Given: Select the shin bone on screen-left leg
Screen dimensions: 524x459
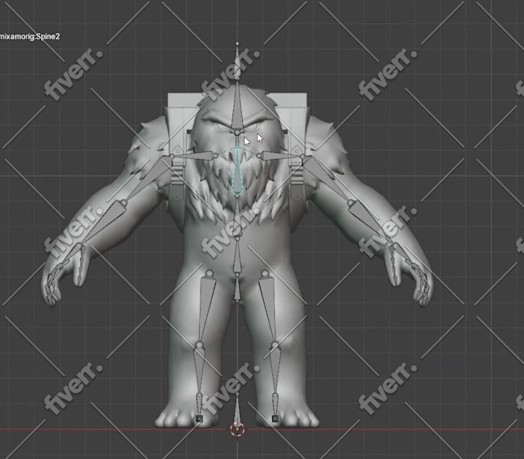Looking at the screenshot, I should pos(199,369).
